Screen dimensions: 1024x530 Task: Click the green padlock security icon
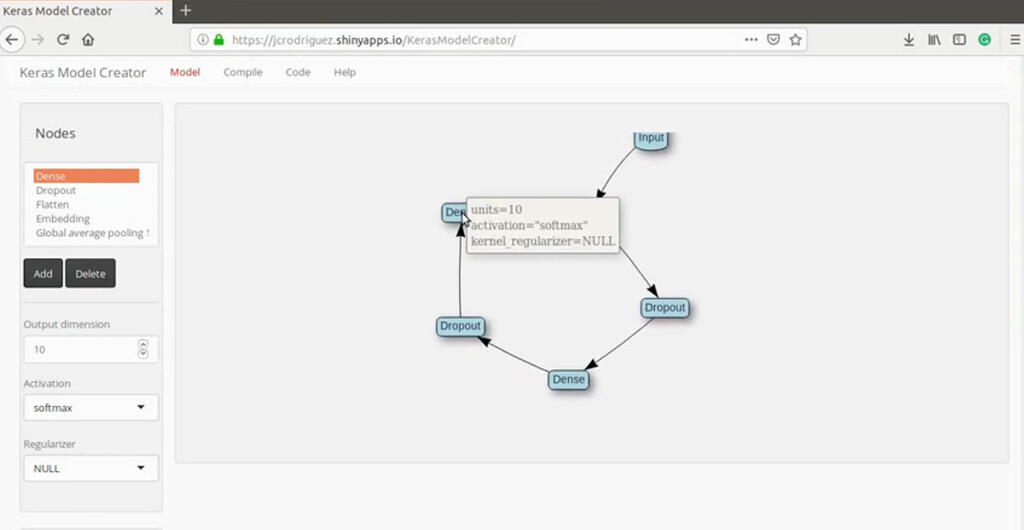pos(219,40)
